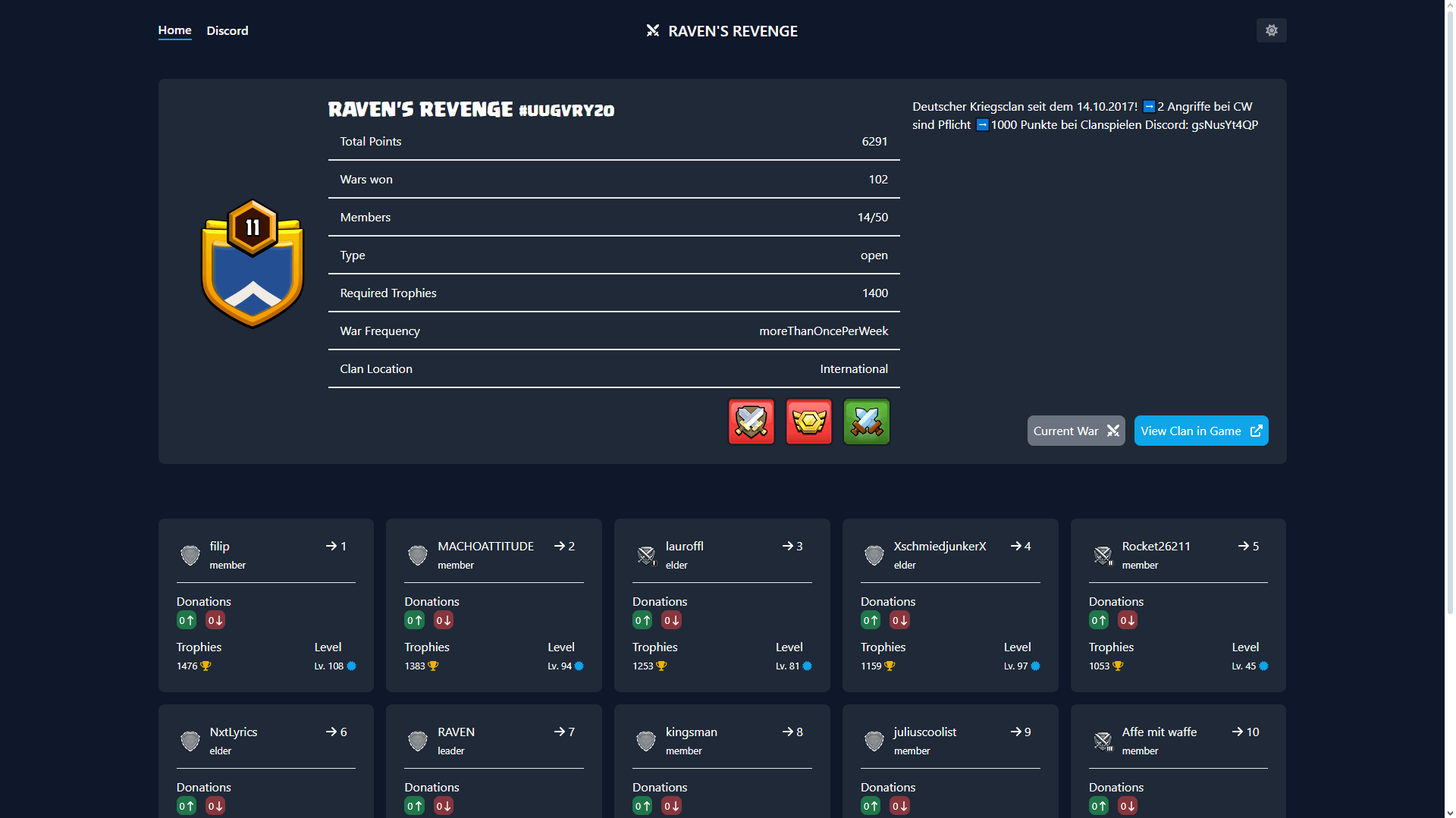
Task: Click filip's level 108 star icon
Action: 351,666
